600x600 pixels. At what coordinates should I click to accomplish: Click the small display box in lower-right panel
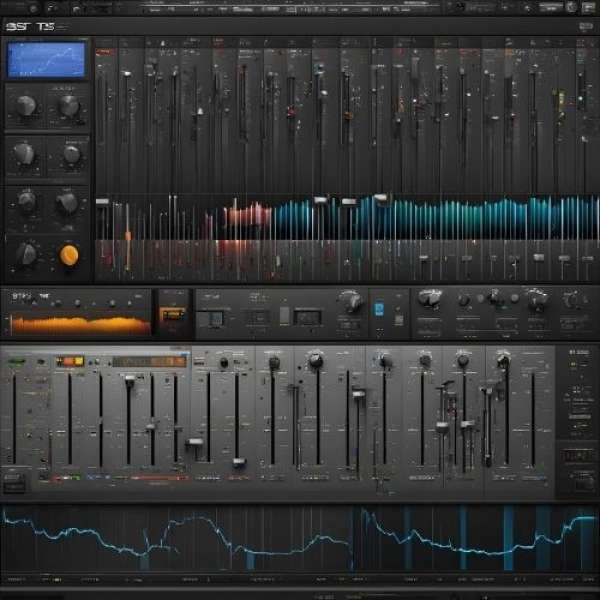point(578,455)
